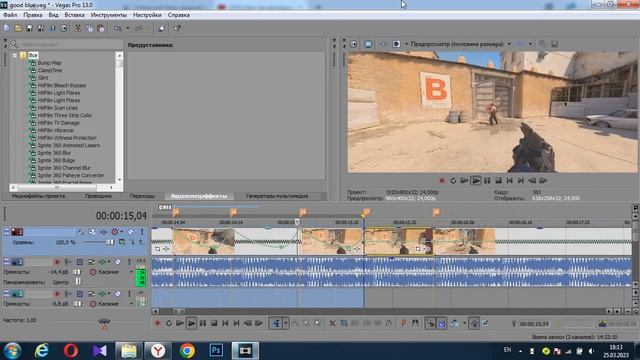Mute audio track 2
Screen dimensions: 640x360
pyautogui.click(x=118, y=262)
